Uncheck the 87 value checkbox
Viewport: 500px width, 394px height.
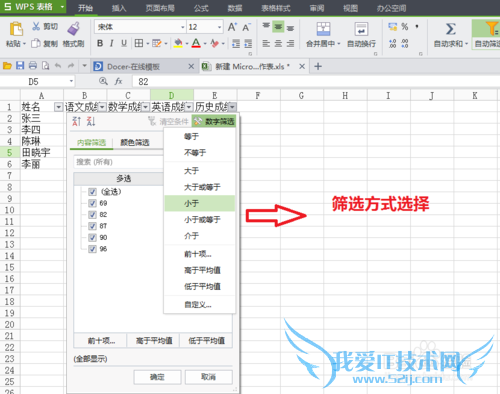92,226
